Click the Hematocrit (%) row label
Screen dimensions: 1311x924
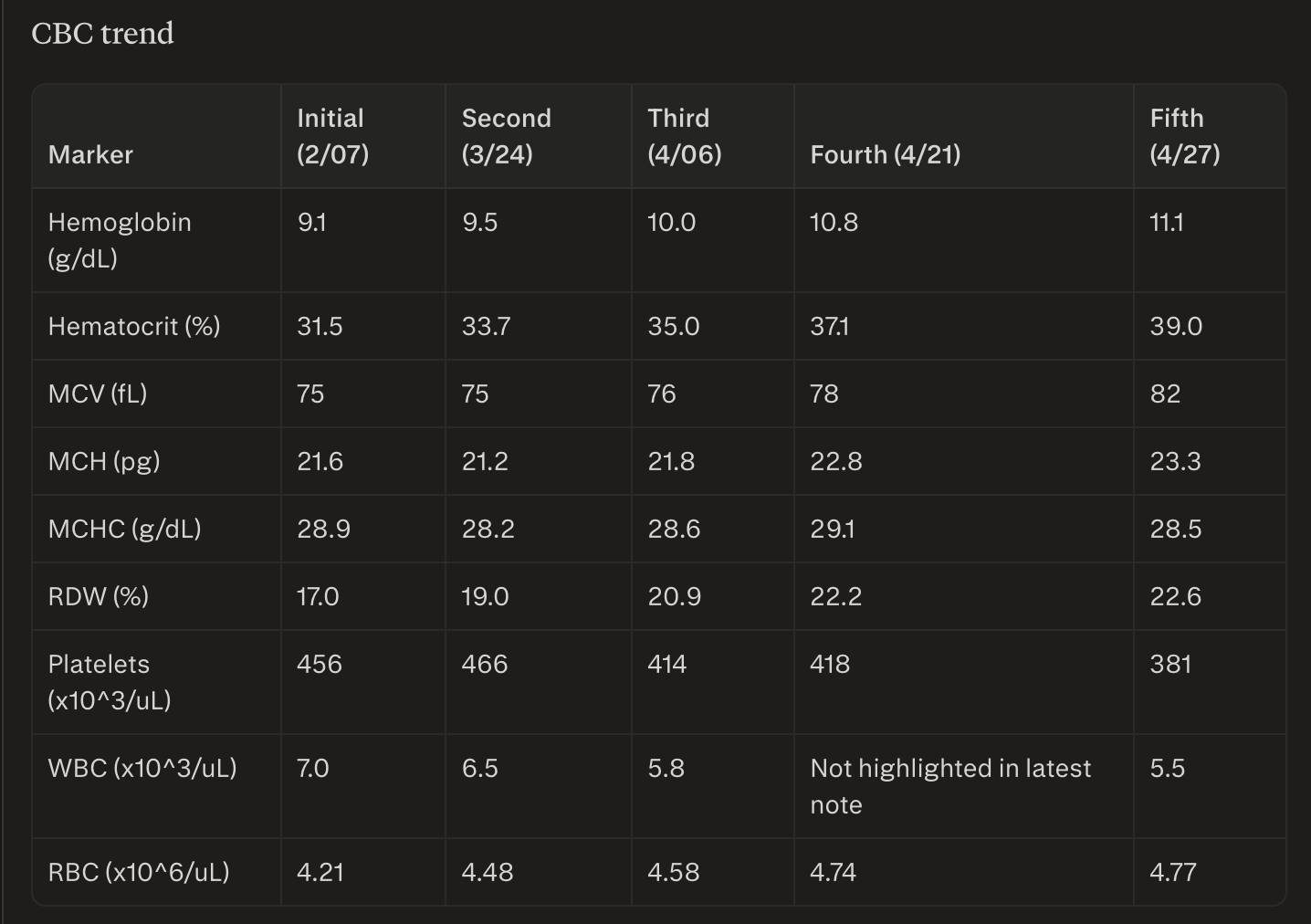(134, 326)
